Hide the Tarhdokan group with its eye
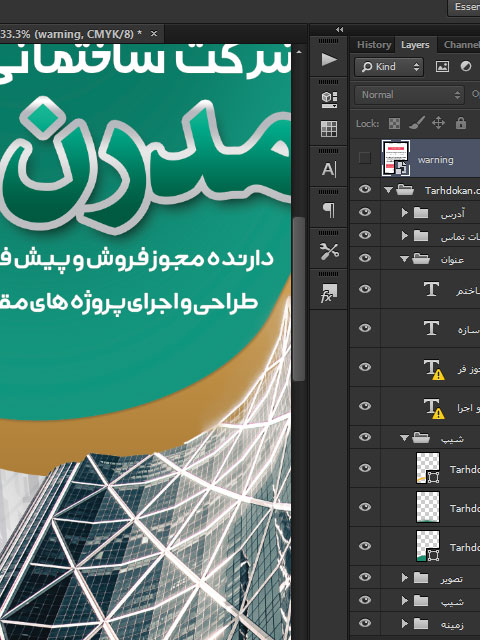480x640 pixels. (x=365, y=189)
